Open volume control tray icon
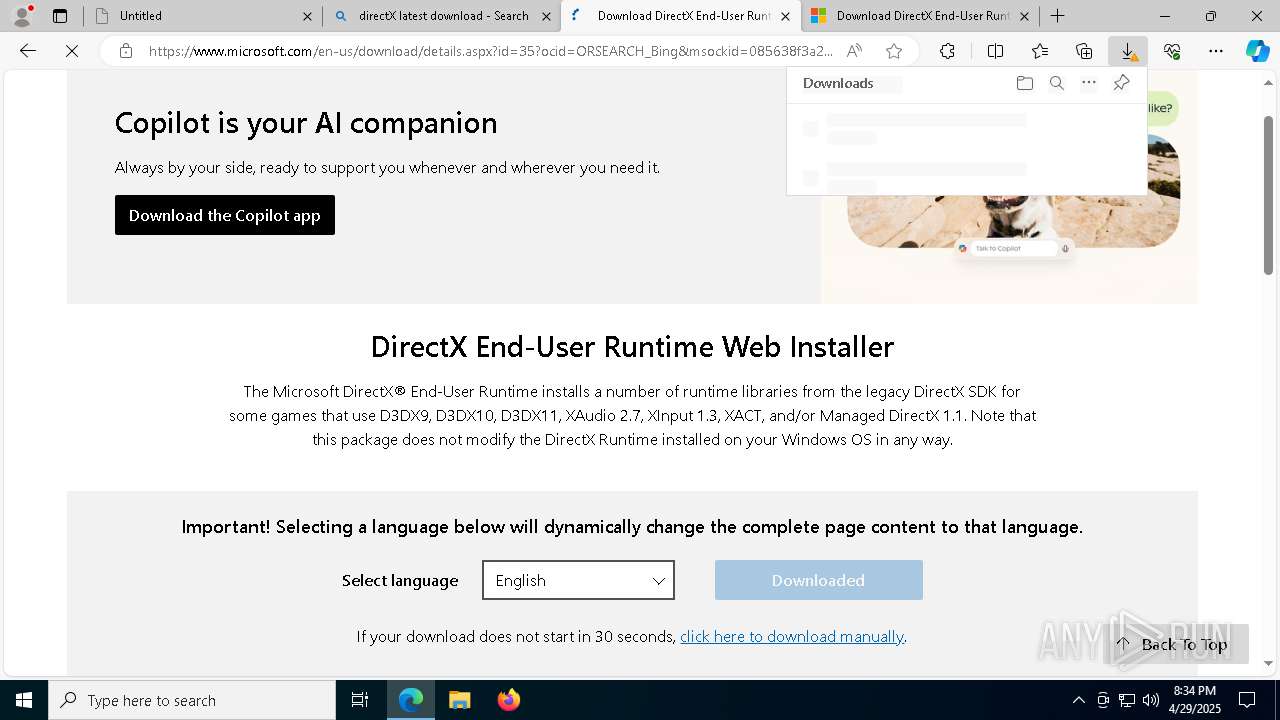Screen dimensions: 1280x720 (x=1151, y=700)
